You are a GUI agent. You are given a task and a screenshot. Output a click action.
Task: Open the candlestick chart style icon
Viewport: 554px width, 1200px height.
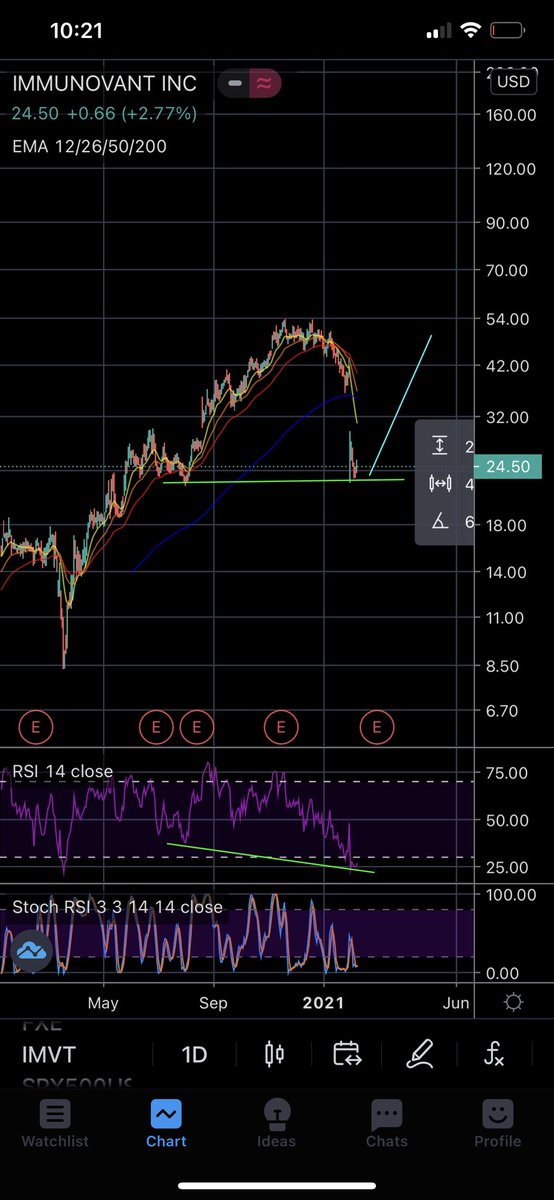click(274, 1053)
